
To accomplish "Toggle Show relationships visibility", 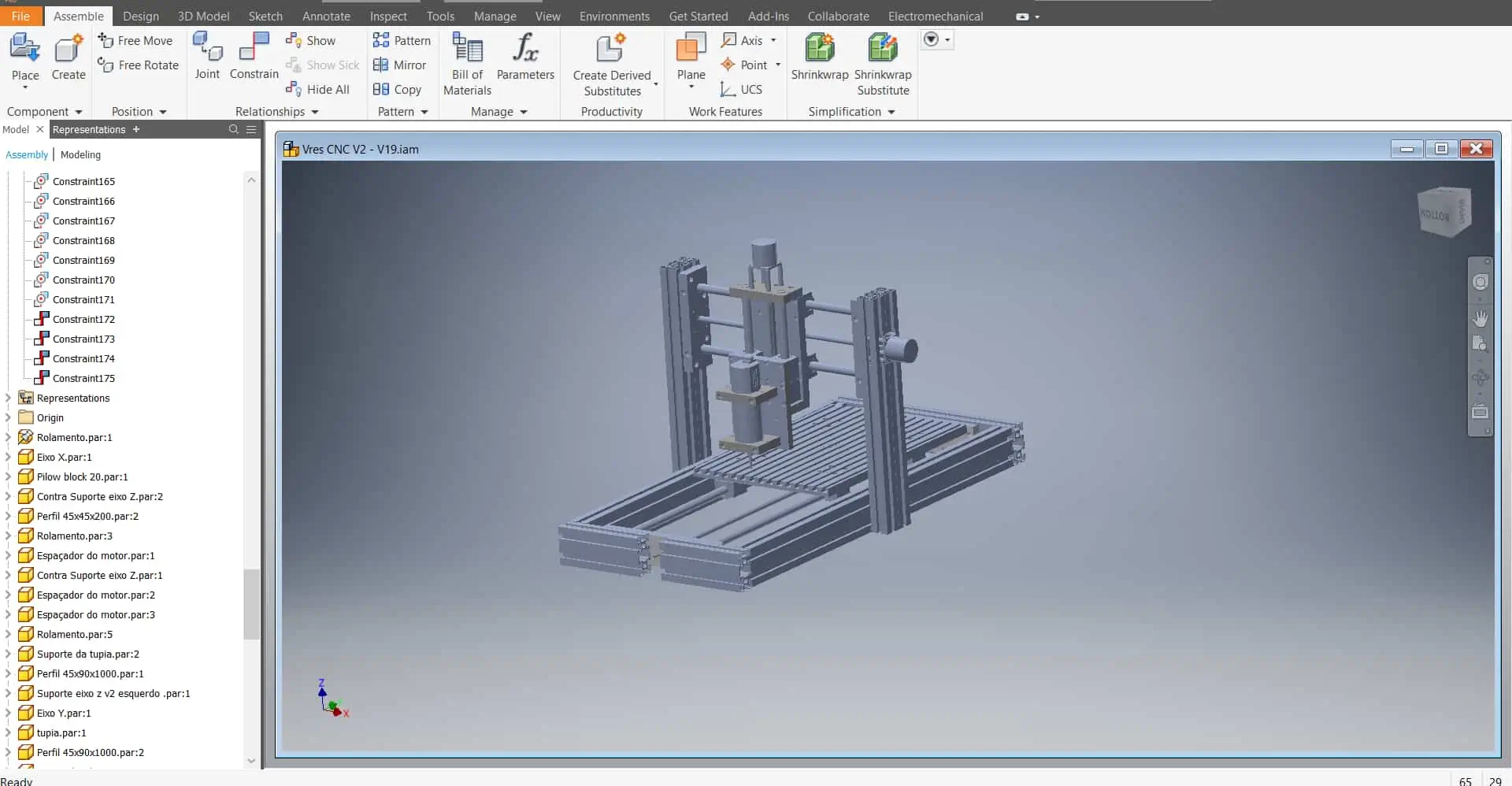I will coord(311,40).
